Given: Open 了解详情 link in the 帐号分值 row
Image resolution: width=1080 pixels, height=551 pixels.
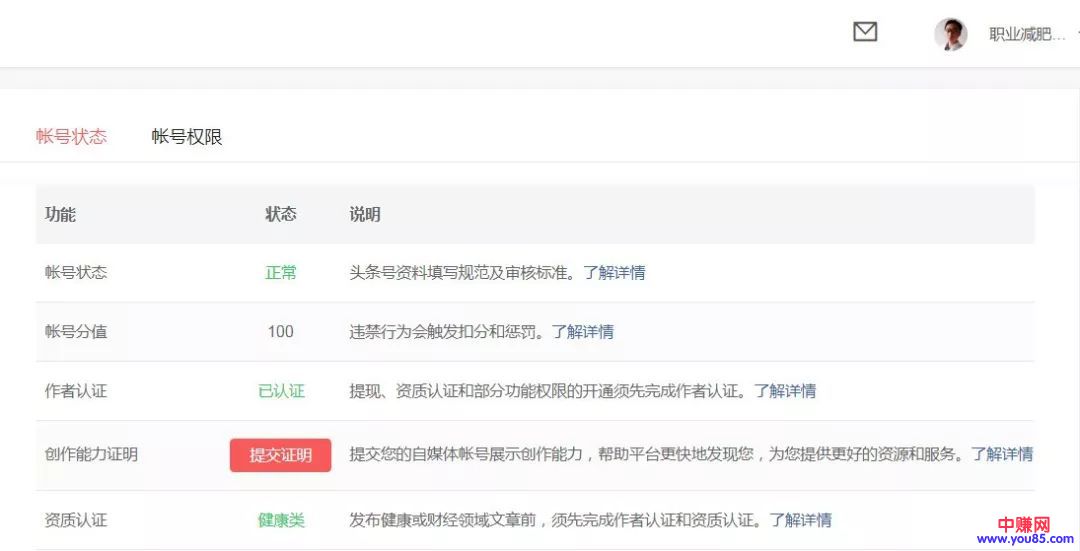Looking at the screenshot, I should [583, 332].
